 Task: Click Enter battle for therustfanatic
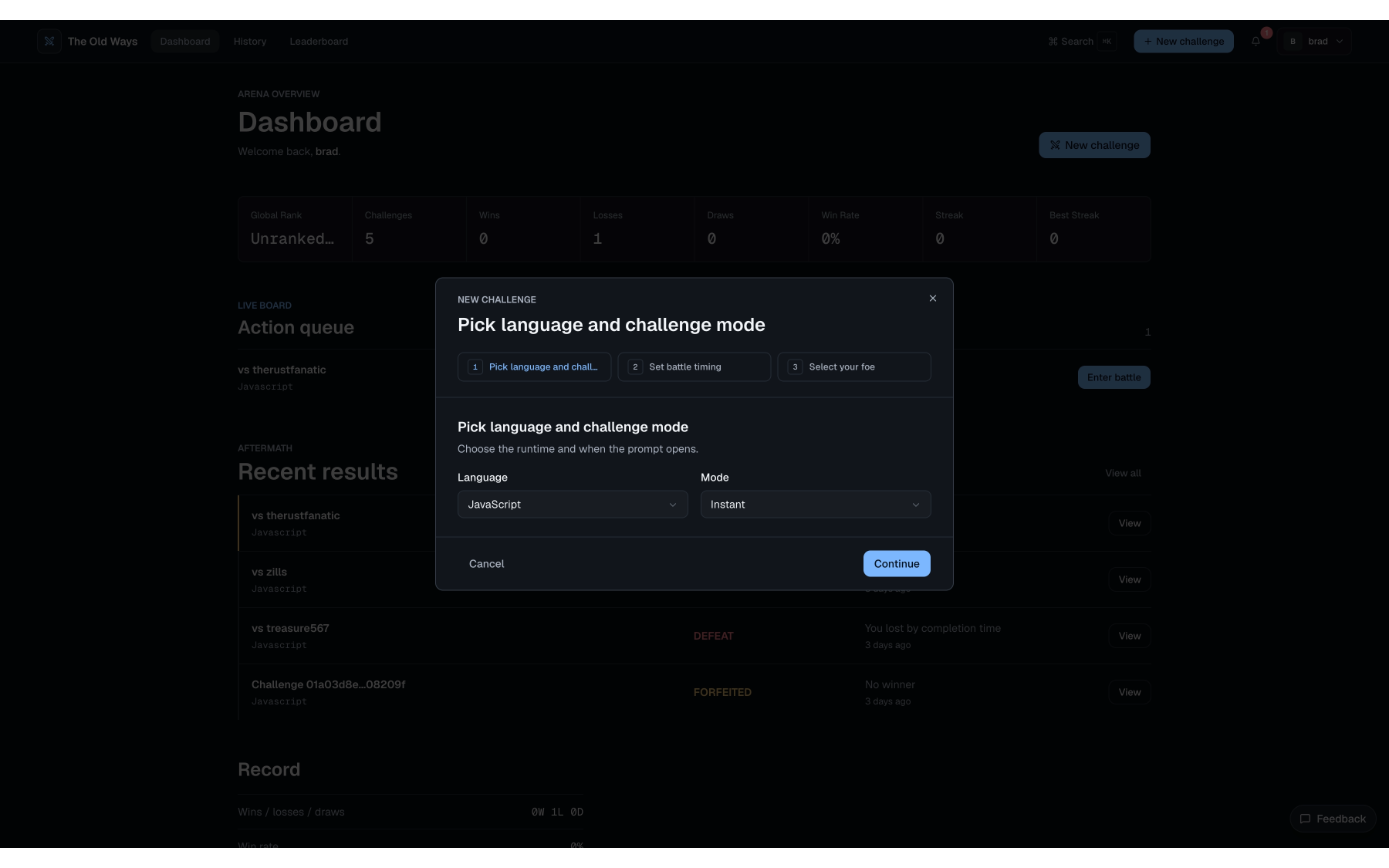click(1114, 377)
